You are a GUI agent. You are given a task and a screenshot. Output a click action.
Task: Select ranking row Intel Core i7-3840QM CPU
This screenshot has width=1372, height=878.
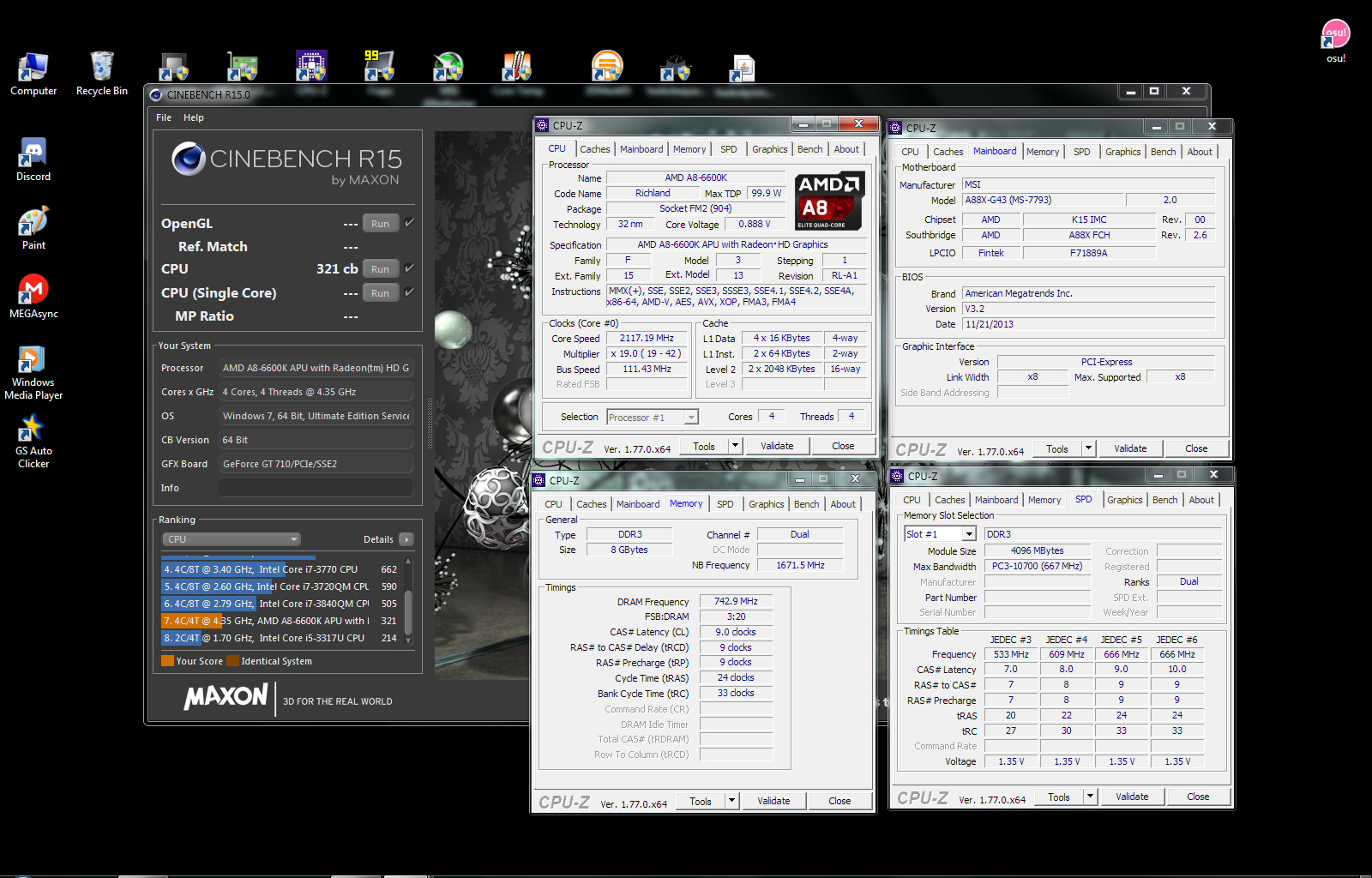tap(281, 604)
